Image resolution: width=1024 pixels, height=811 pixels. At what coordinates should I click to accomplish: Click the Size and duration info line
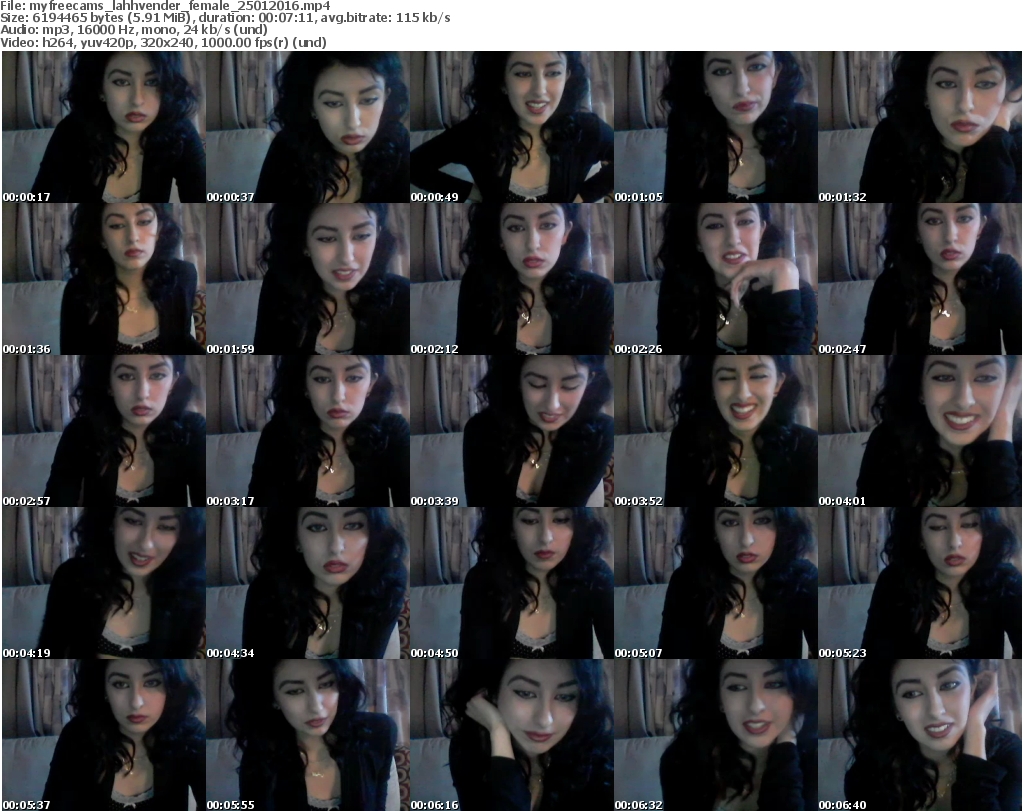(x=225, y=18)
